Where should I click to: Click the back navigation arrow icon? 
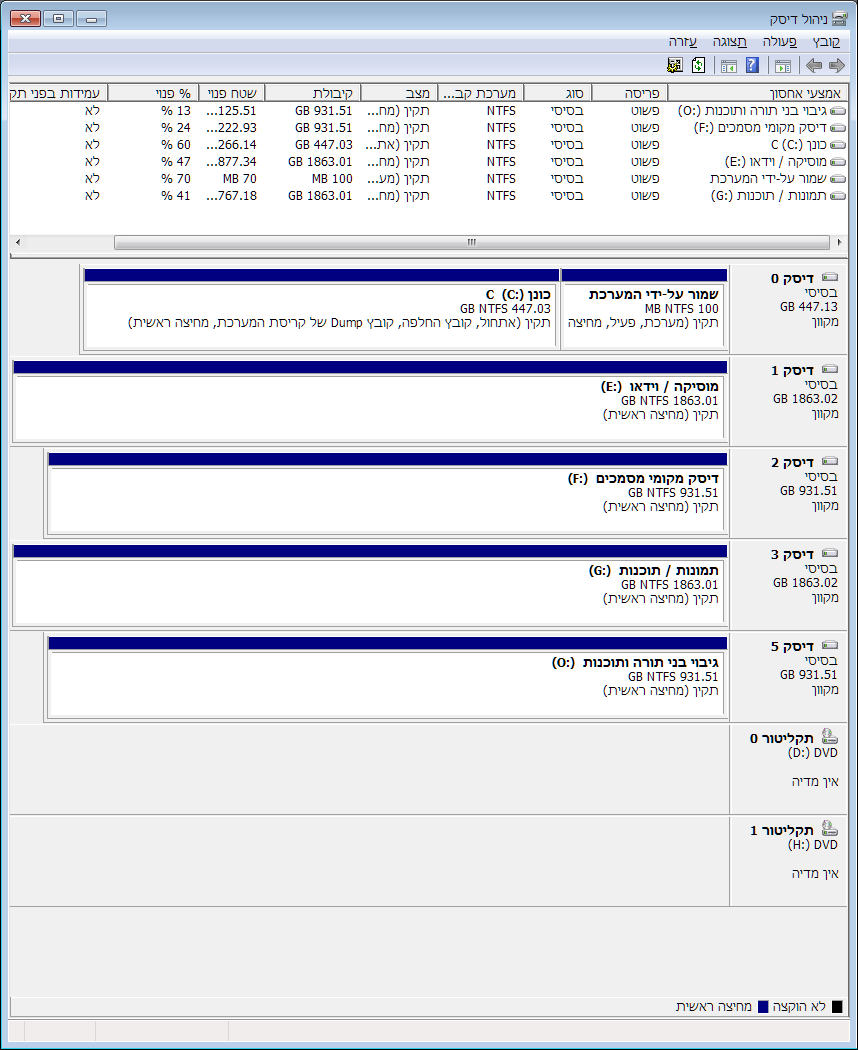[837, 64]
